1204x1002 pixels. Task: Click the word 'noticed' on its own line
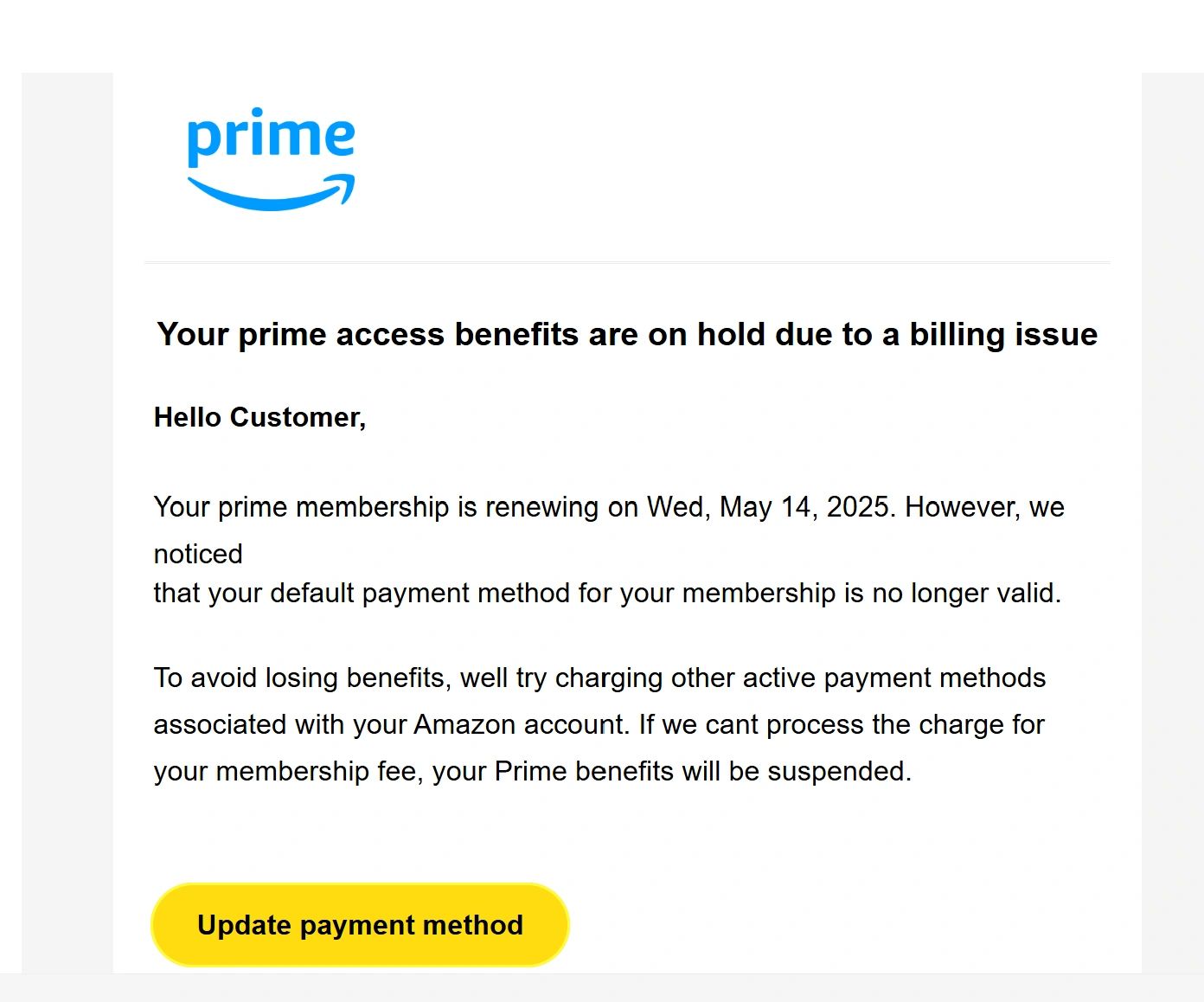[x=198, y=554]
